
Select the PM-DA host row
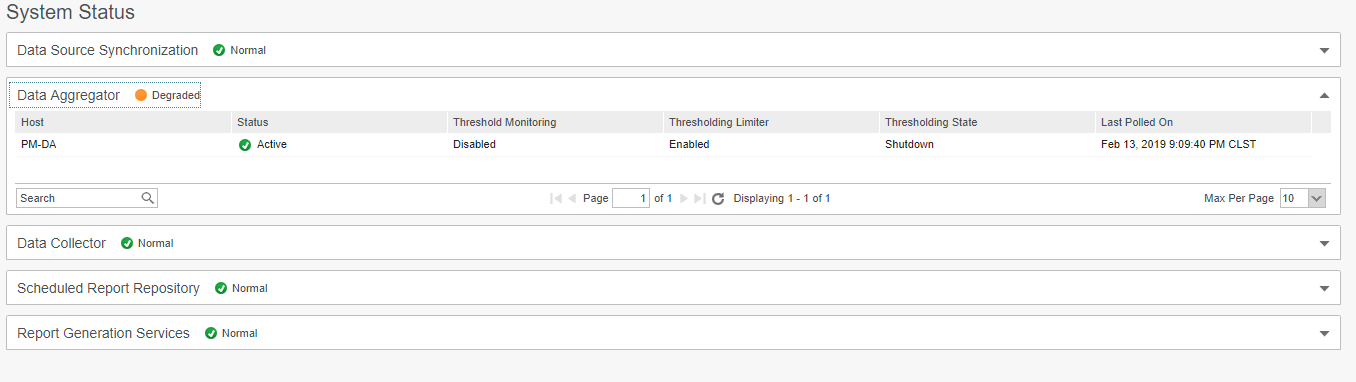pos(664,145)
